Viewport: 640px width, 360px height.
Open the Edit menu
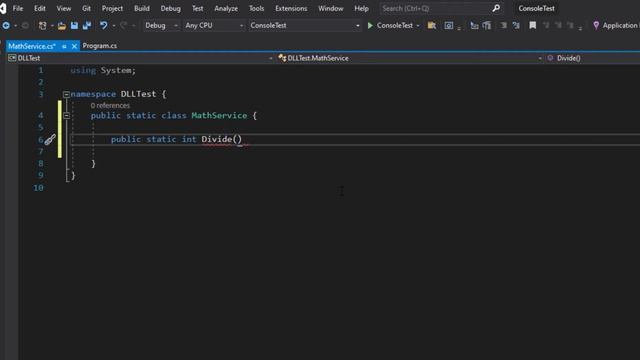coord(40,8)
